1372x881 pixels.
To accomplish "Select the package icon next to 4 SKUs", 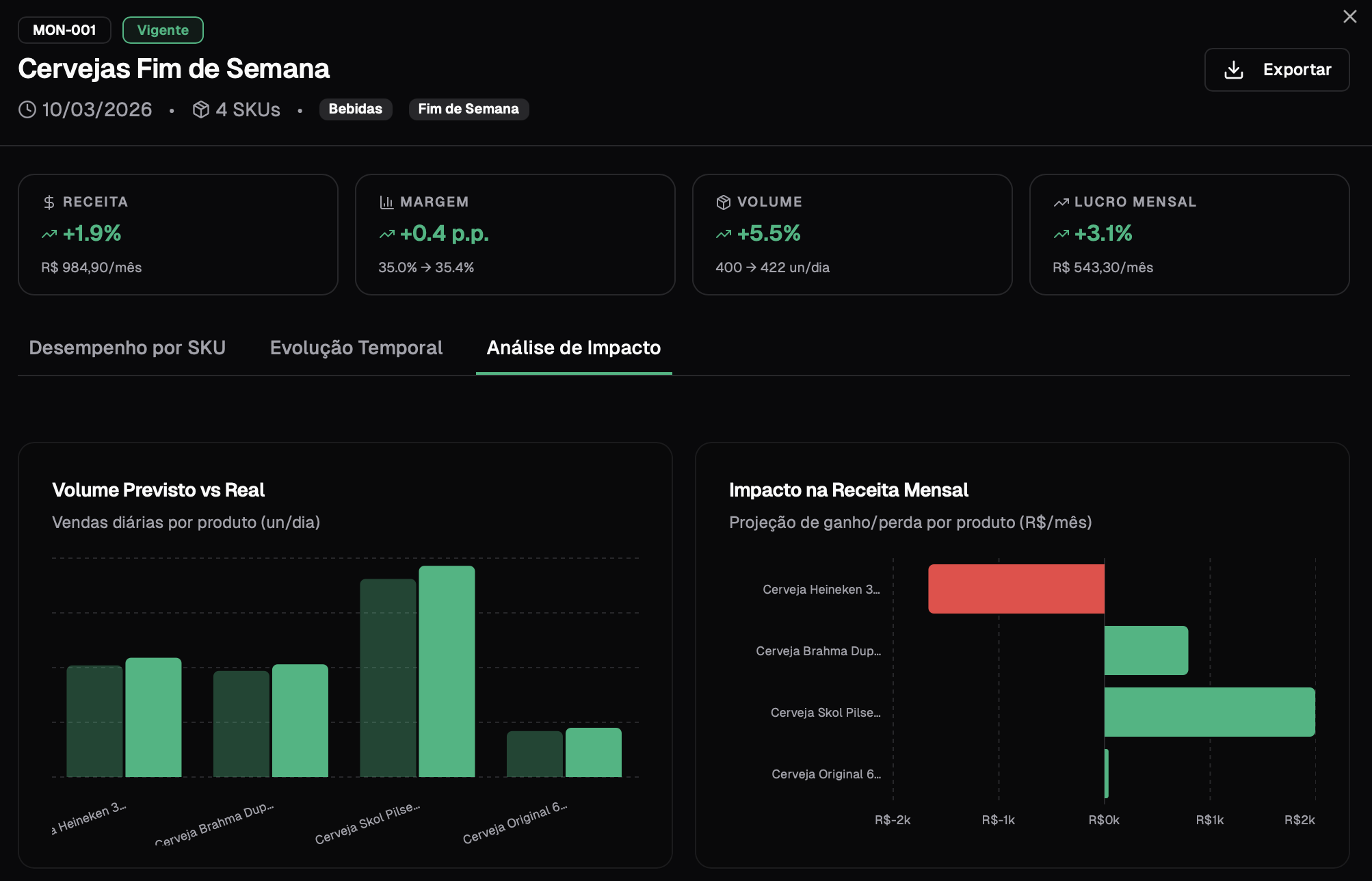I will click(x=200, y=109).
